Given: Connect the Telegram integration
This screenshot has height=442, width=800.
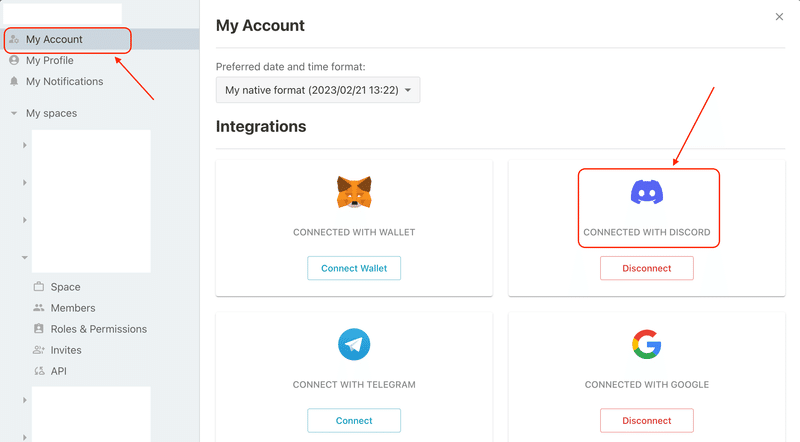Looking at the screenshot, I should point(354,421).
